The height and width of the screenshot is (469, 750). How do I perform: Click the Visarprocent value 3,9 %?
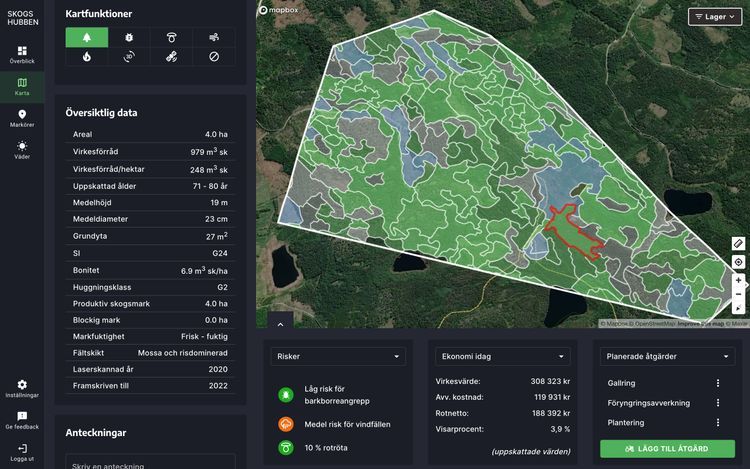[560, 429]
